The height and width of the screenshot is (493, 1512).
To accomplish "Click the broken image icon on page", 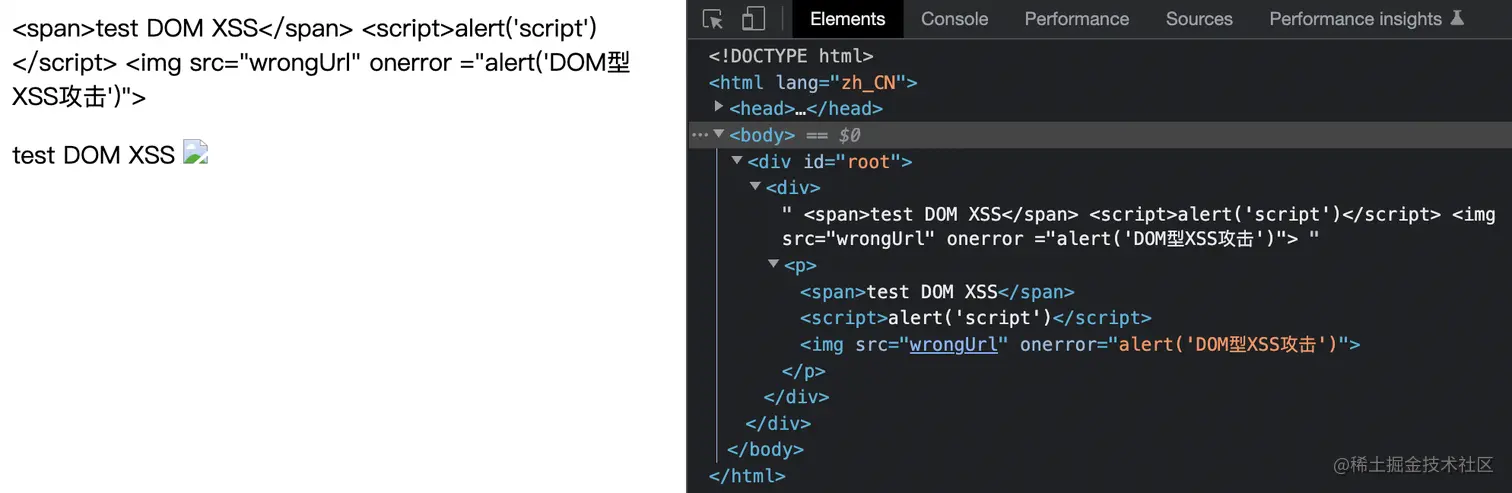I will pos(195,154).
